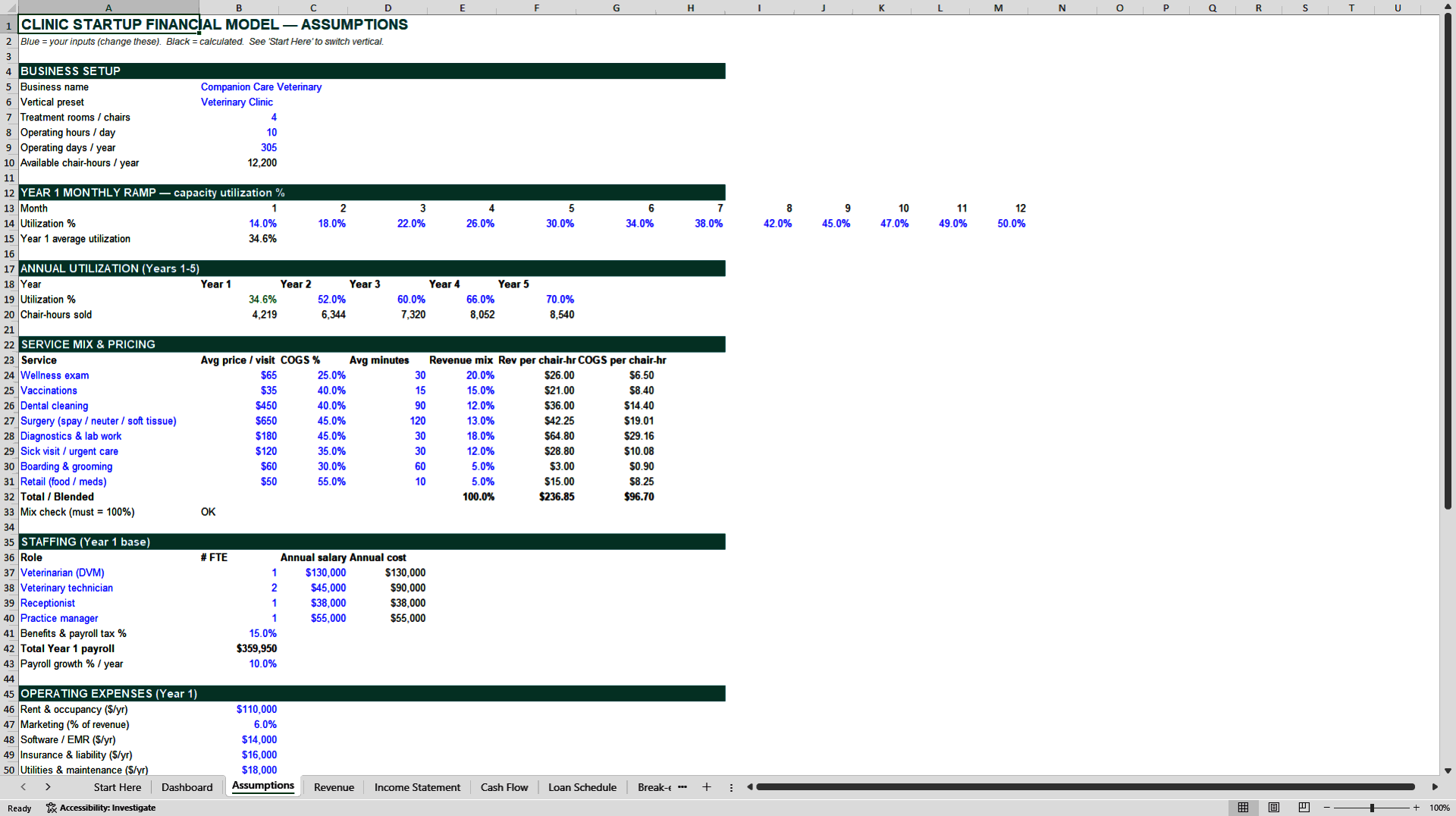This screenshot has height=816, width=1456.
Task: Select Boarding & grooming service cell
Action: [108, 466]
